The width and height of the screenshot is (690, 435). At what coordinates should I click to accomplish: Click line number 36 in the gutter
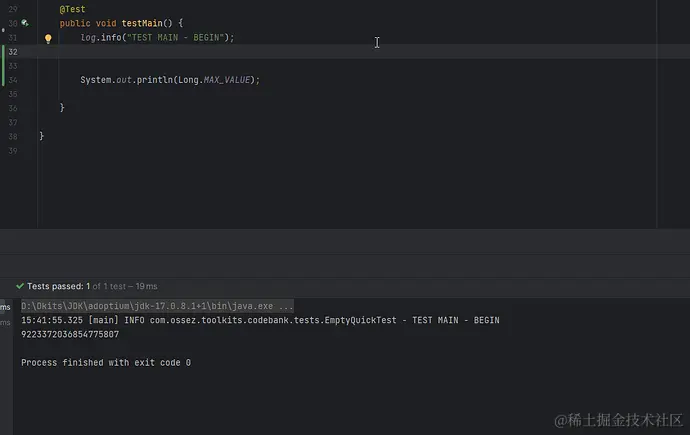click(13, 108)
